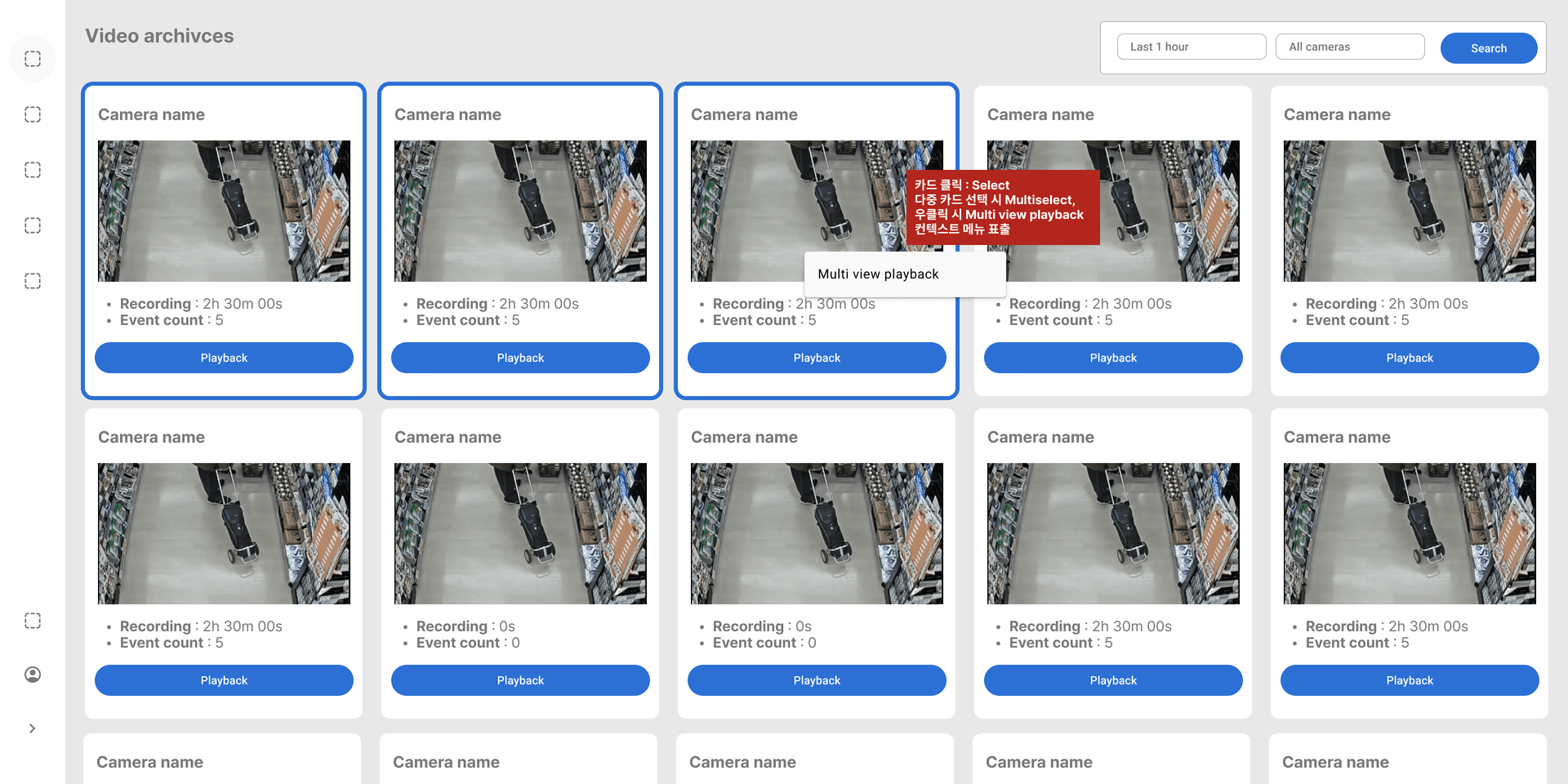Click the thumbnail of the first card in the second row

click(x=224, y=533)
